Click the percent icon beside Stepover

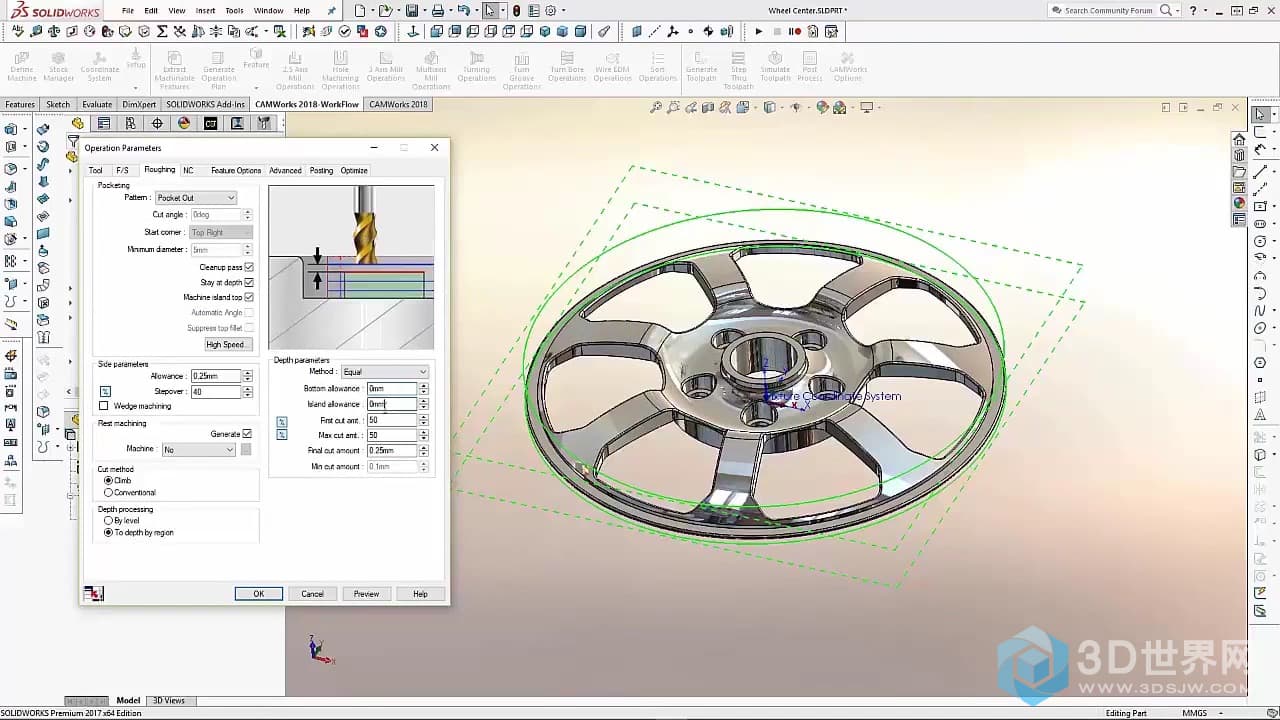click(x=105, y=392)
